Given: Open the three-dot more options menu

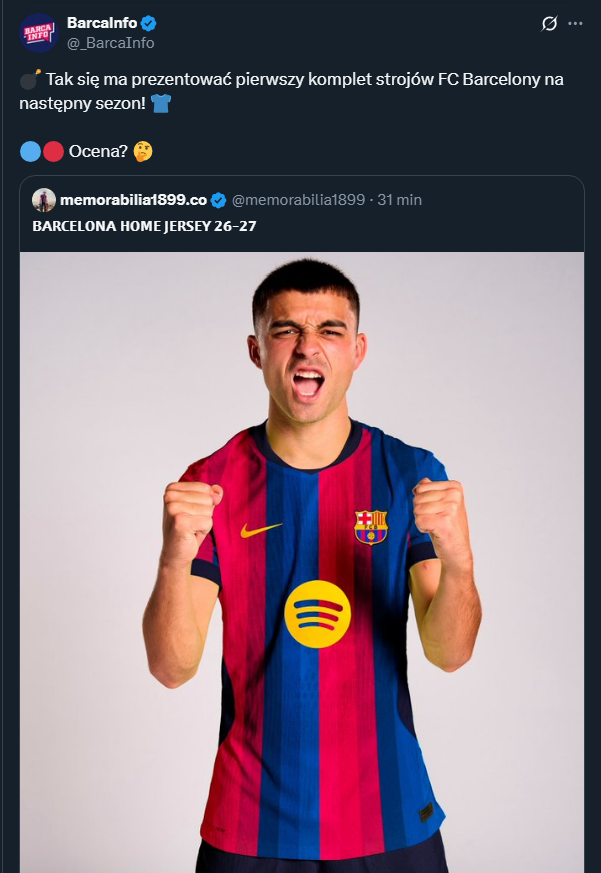Looking at the screenshot, I should point(575,23).
